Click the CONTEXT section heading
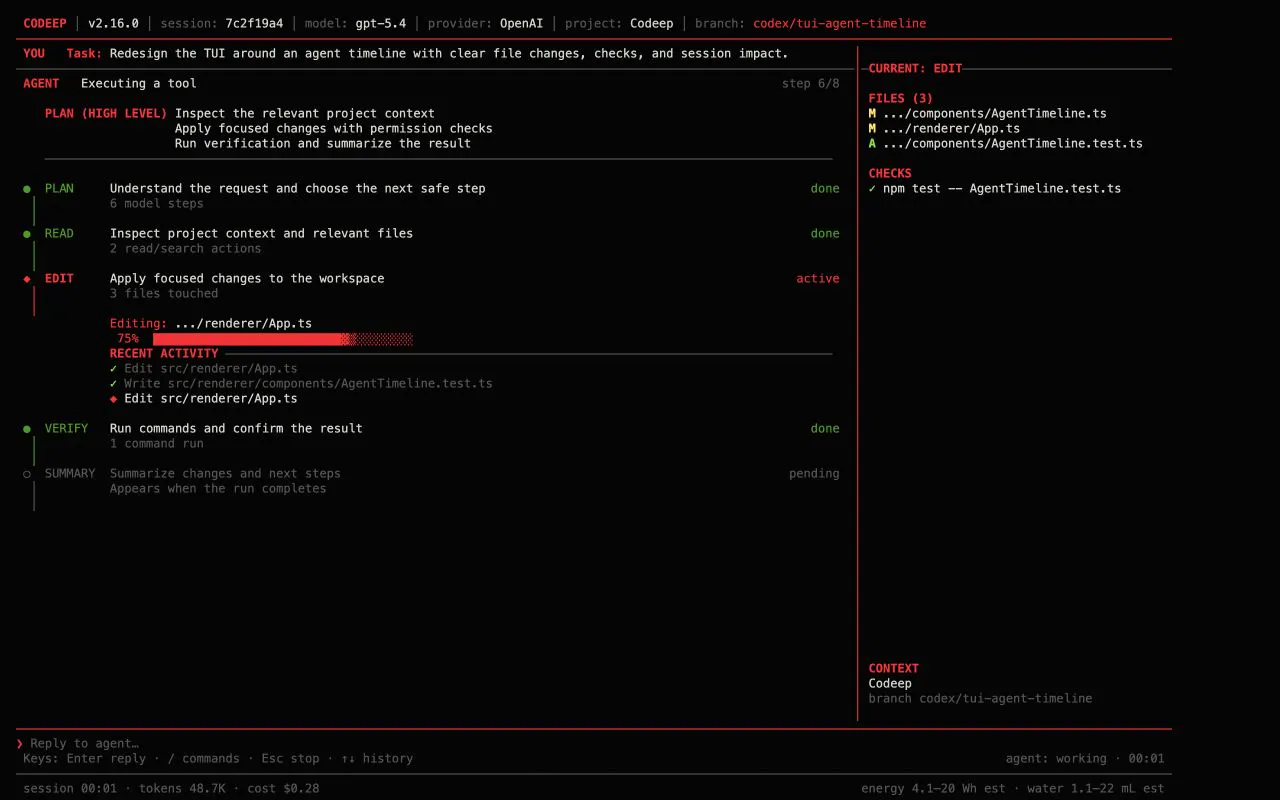1280x800 pixels. [x=894, y=669]
